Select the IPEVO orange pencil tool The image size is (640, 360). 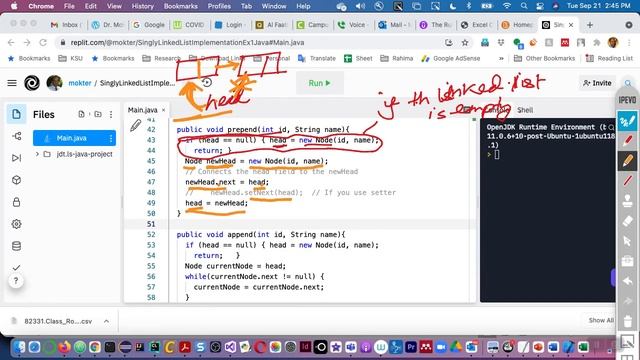point(627,160)
